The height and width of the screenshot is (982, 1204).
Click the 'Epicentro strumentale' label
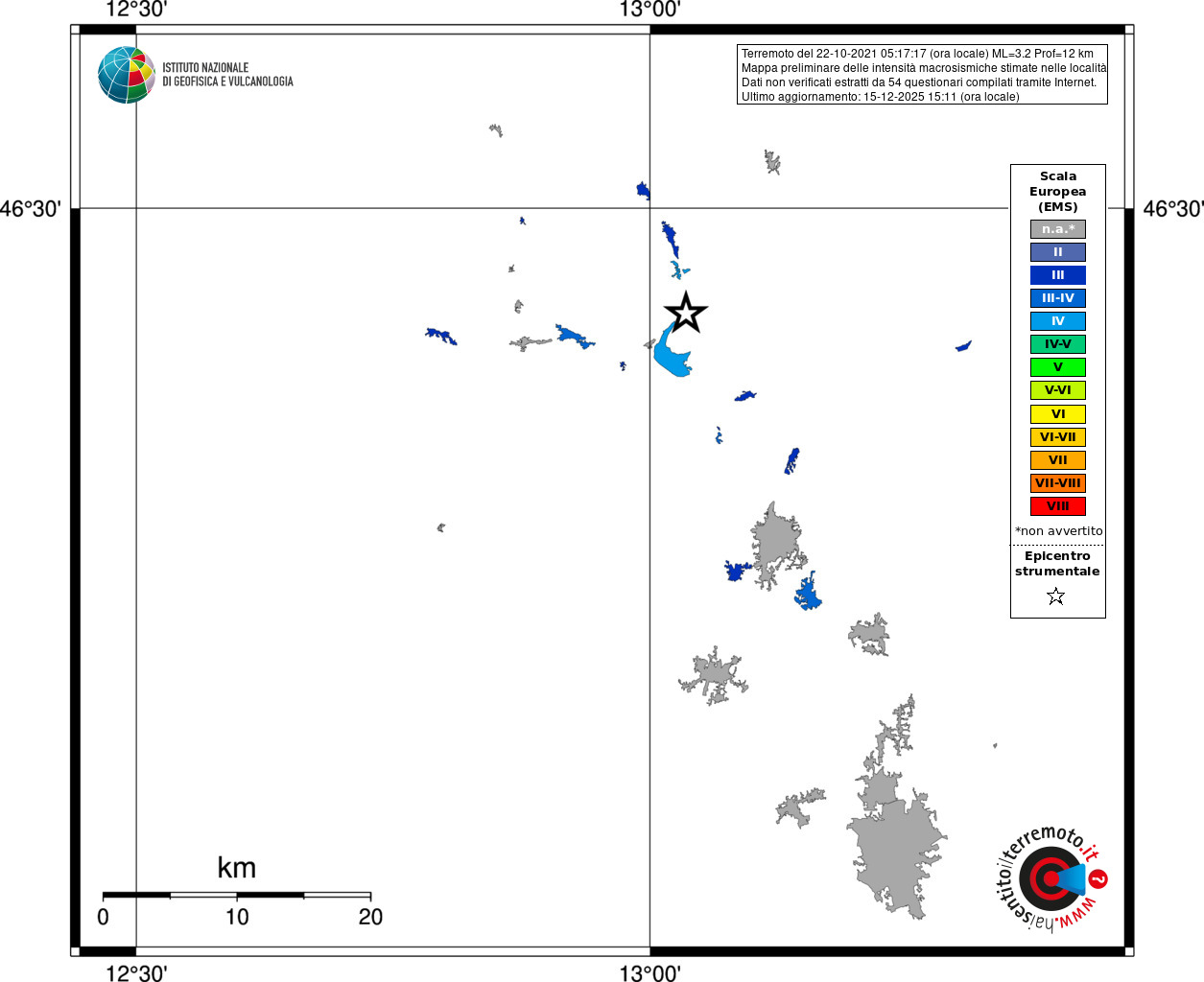(1057, 564)
